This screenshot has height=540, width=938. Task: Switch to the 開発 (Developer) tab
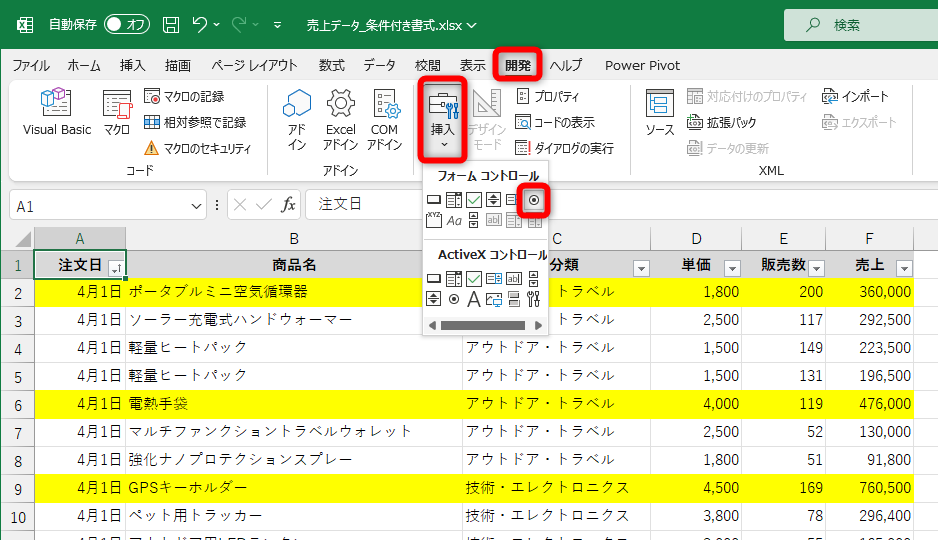coord(517,65)
